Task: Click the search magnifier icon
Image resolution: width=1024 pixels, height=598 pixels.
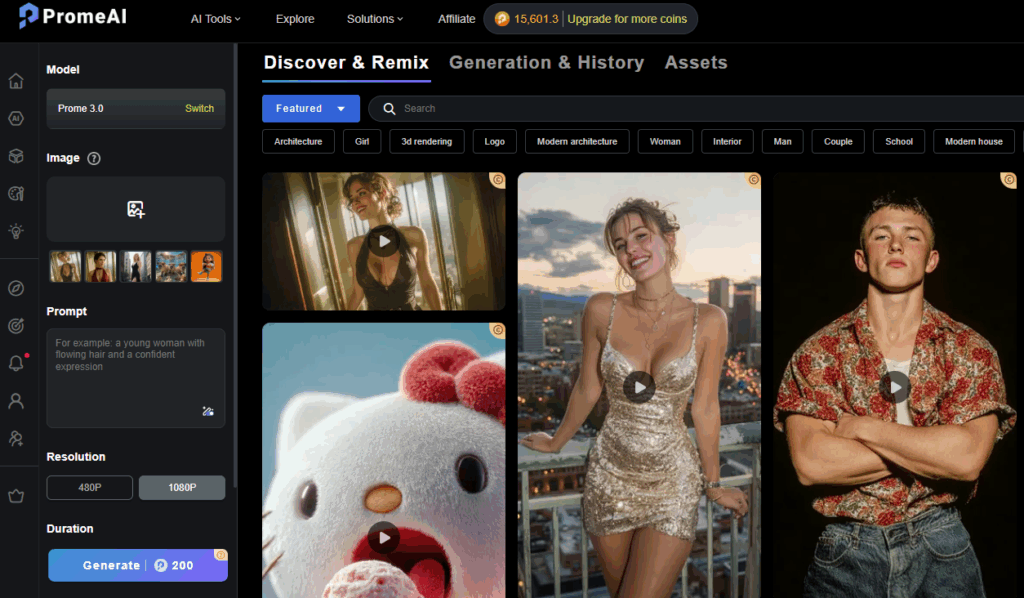Action: (x=389, y=108)
